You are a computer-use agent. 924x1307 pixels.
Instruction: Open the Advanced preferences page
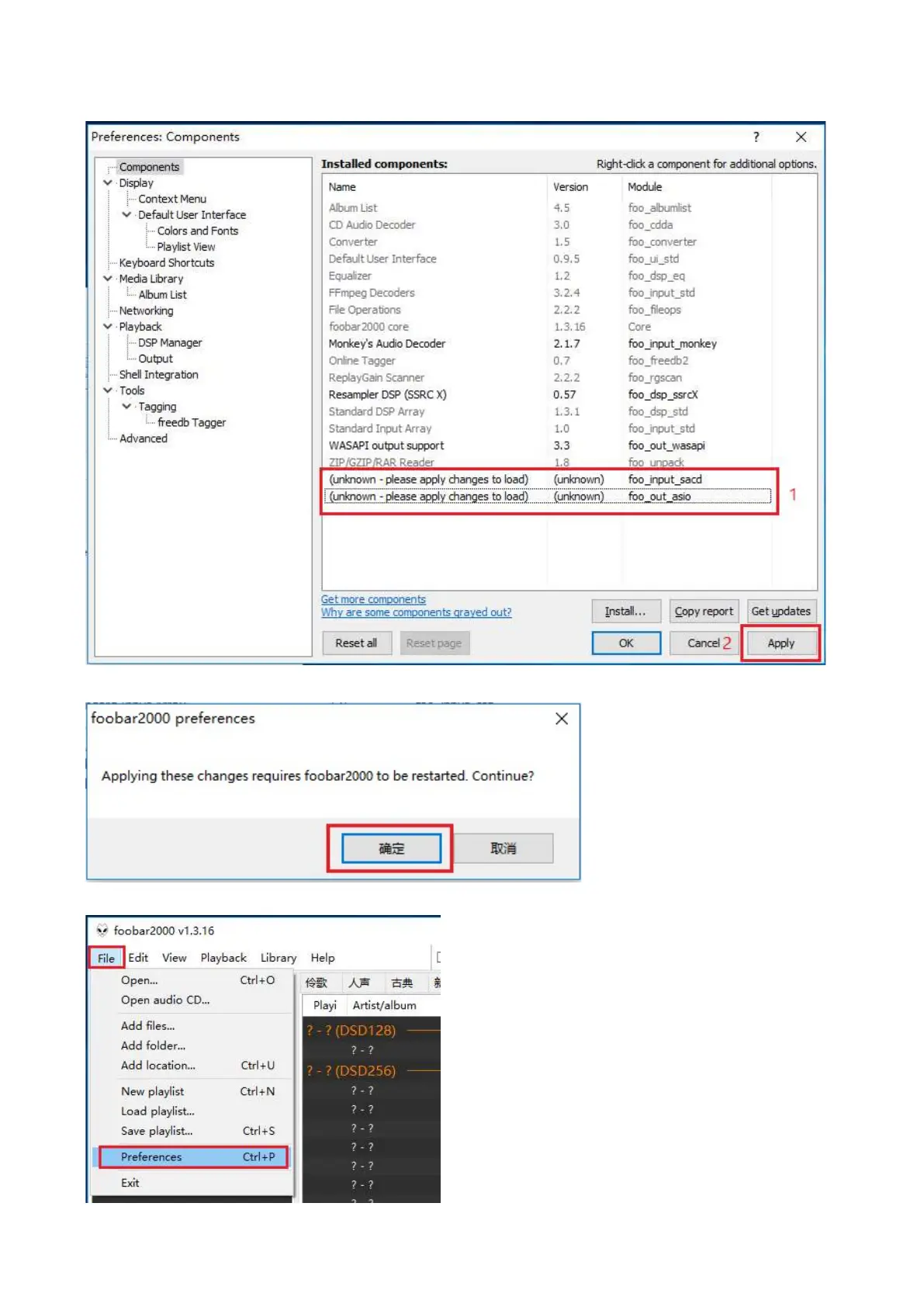point(144,439)
